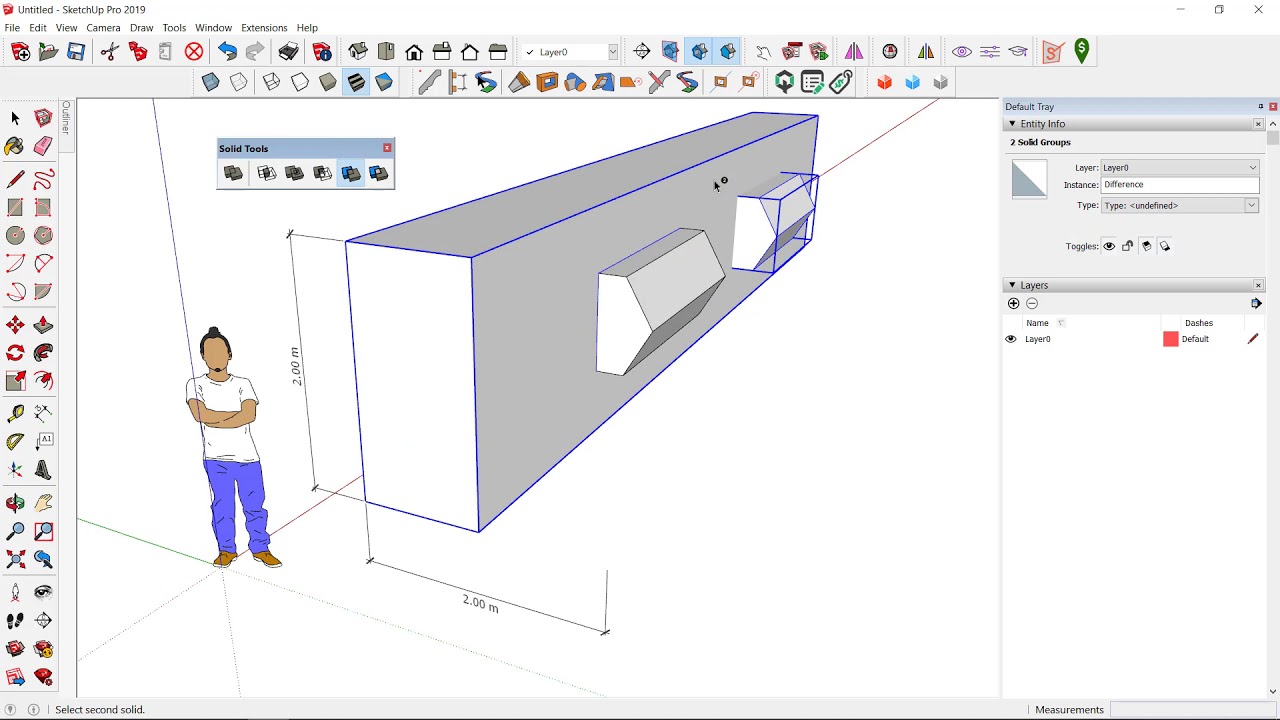Open Entity Info Layer dropdown
Viewport: 1280px width, 720px height.
1253,168
